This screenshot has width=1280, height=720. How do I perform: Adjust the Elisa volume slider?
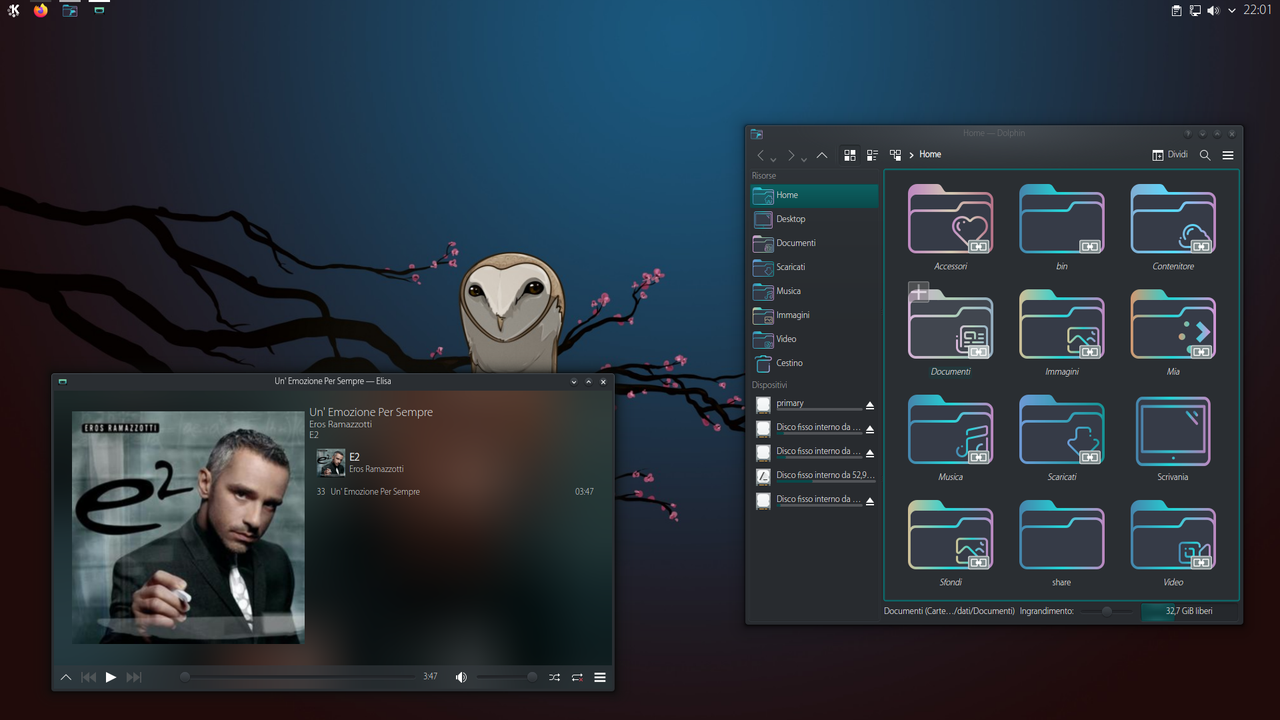[506, 677]
